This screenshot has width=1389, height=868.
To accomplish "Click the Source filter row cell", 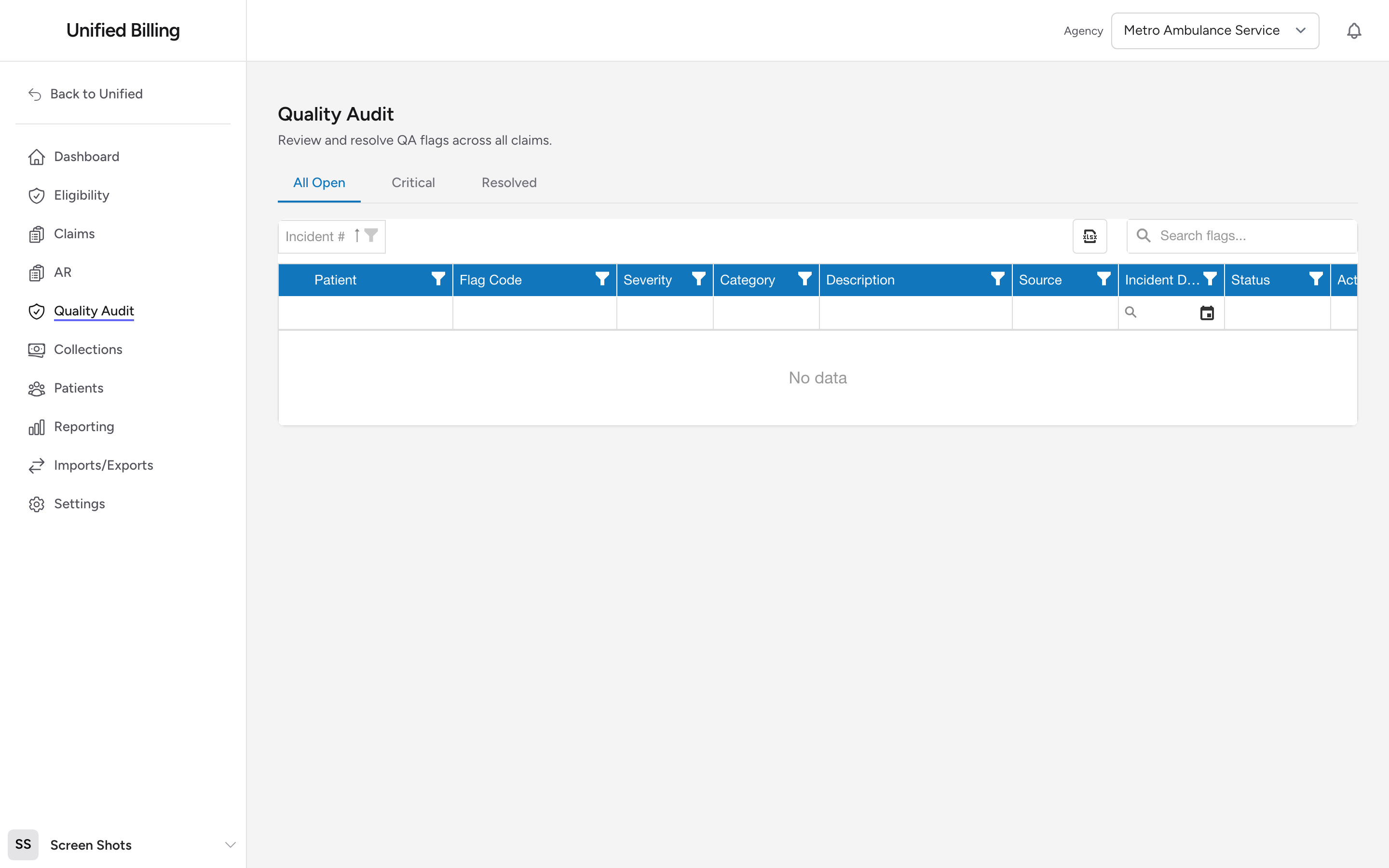I will coord(1065,313).
